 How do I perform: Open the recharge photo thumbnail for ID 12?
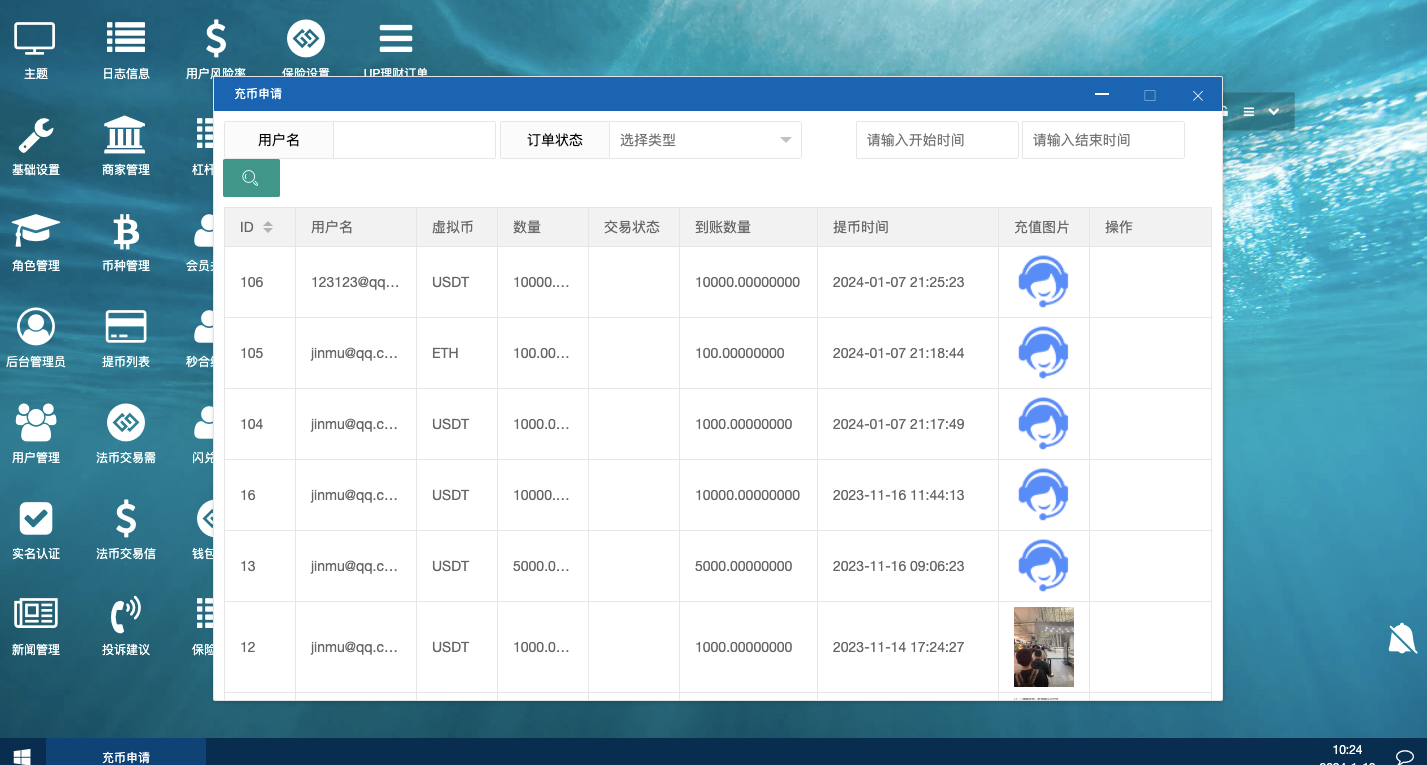click(x=1043, y=647)
